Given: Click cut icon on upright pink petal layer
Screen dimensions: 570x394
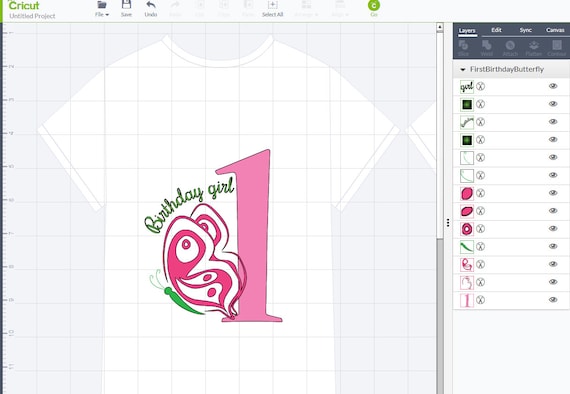Looking at the screenshot, I should click(481, 193).
